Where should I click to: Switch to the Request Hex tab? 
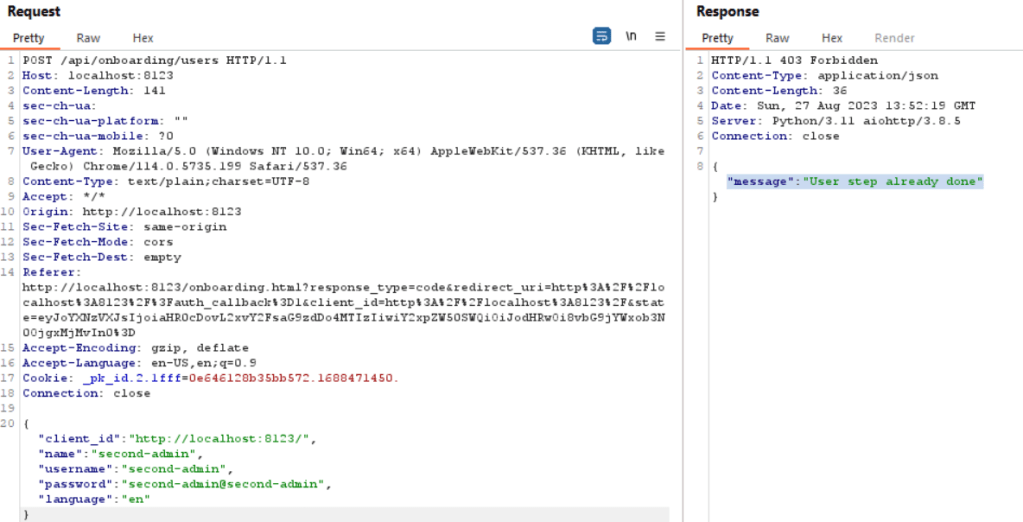(x=143, y=38)
